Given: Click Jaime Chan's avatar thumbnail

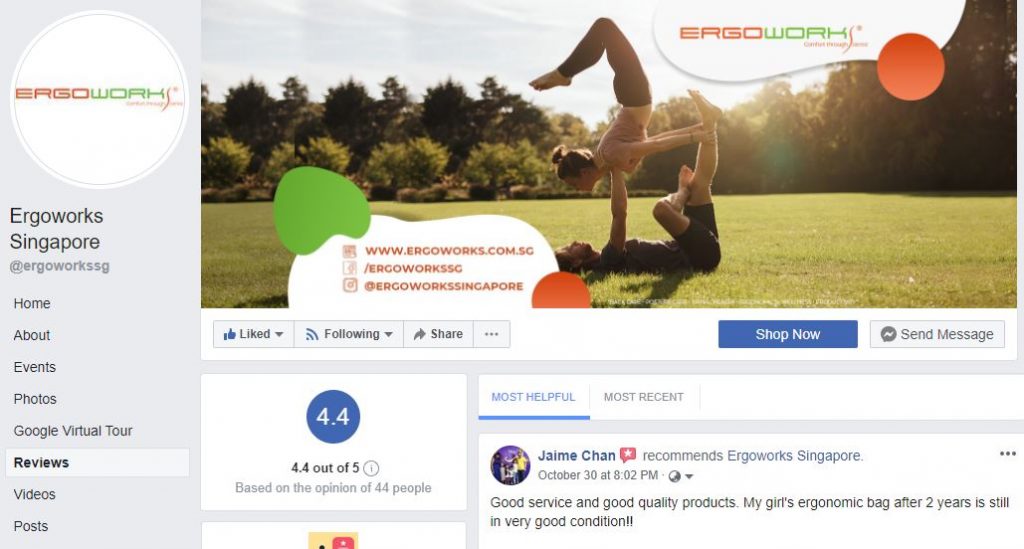Looking at the screenshot, I should [510, 465].
